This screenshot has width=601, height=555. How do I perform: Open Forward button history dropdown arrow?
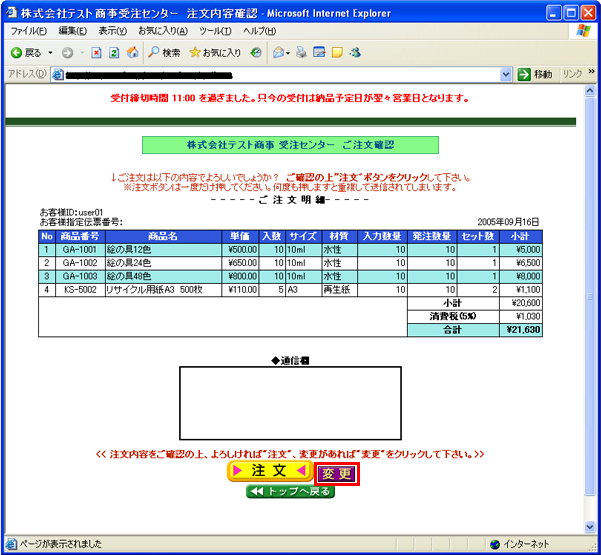(x=82, y=53)
